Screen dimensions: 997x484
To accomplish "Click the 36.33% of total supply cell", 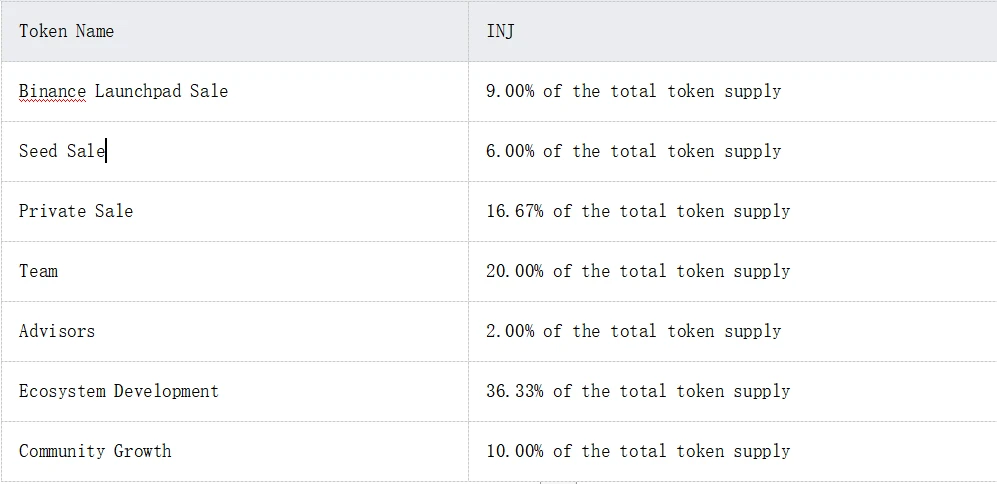I will [x=638, y=391].
